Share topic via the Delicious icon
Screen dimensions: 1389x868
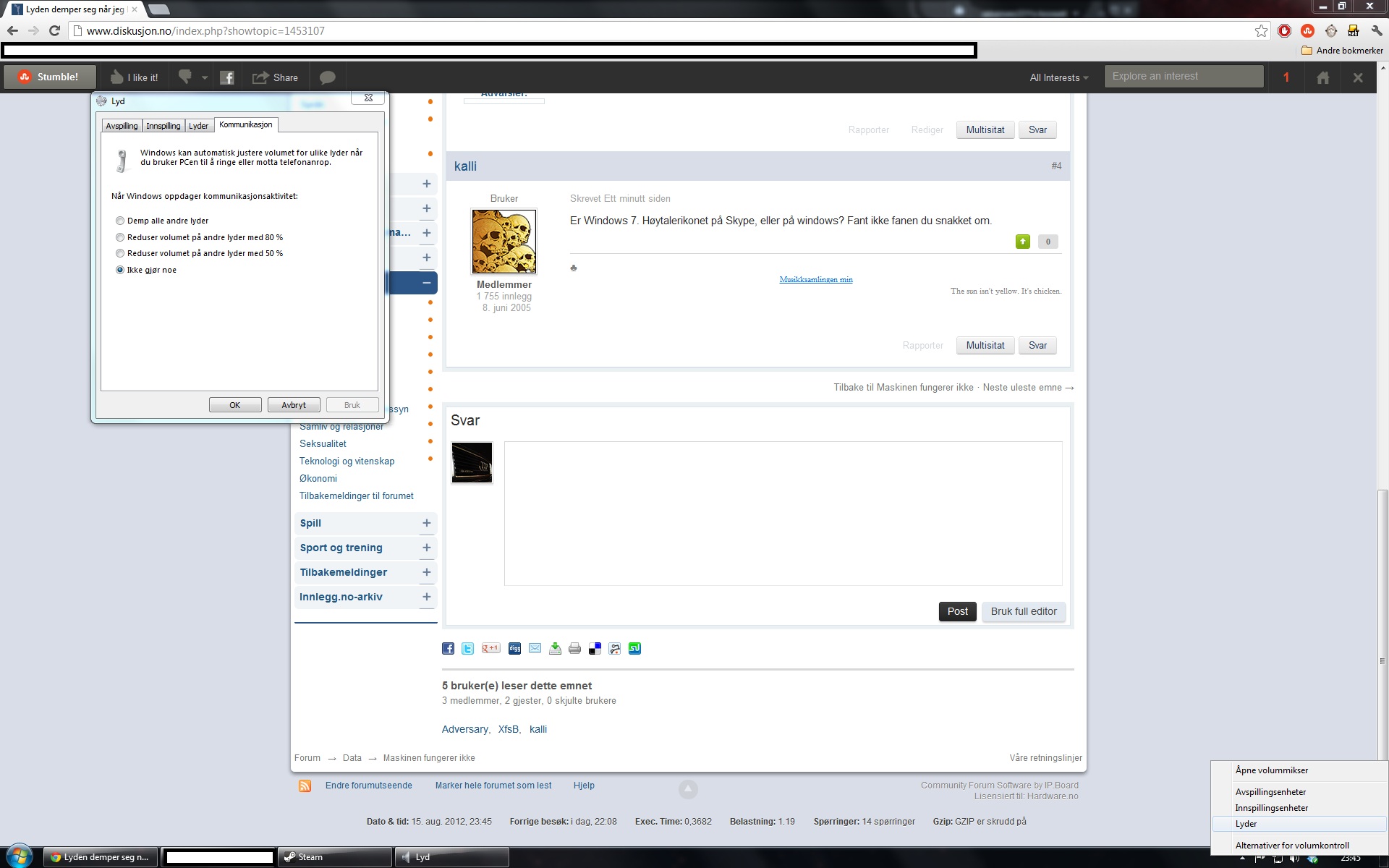(595, 648)
